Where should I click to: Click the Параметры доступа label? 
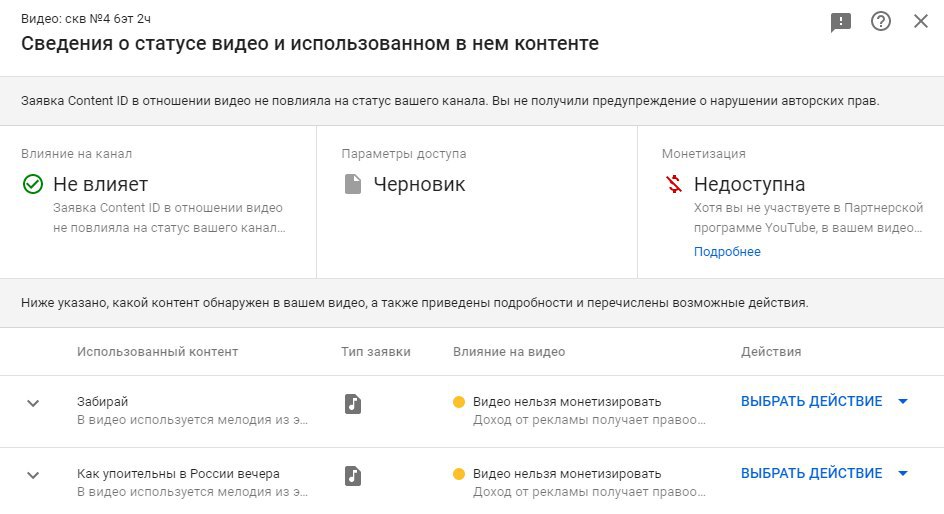click(x=404, y=154)
